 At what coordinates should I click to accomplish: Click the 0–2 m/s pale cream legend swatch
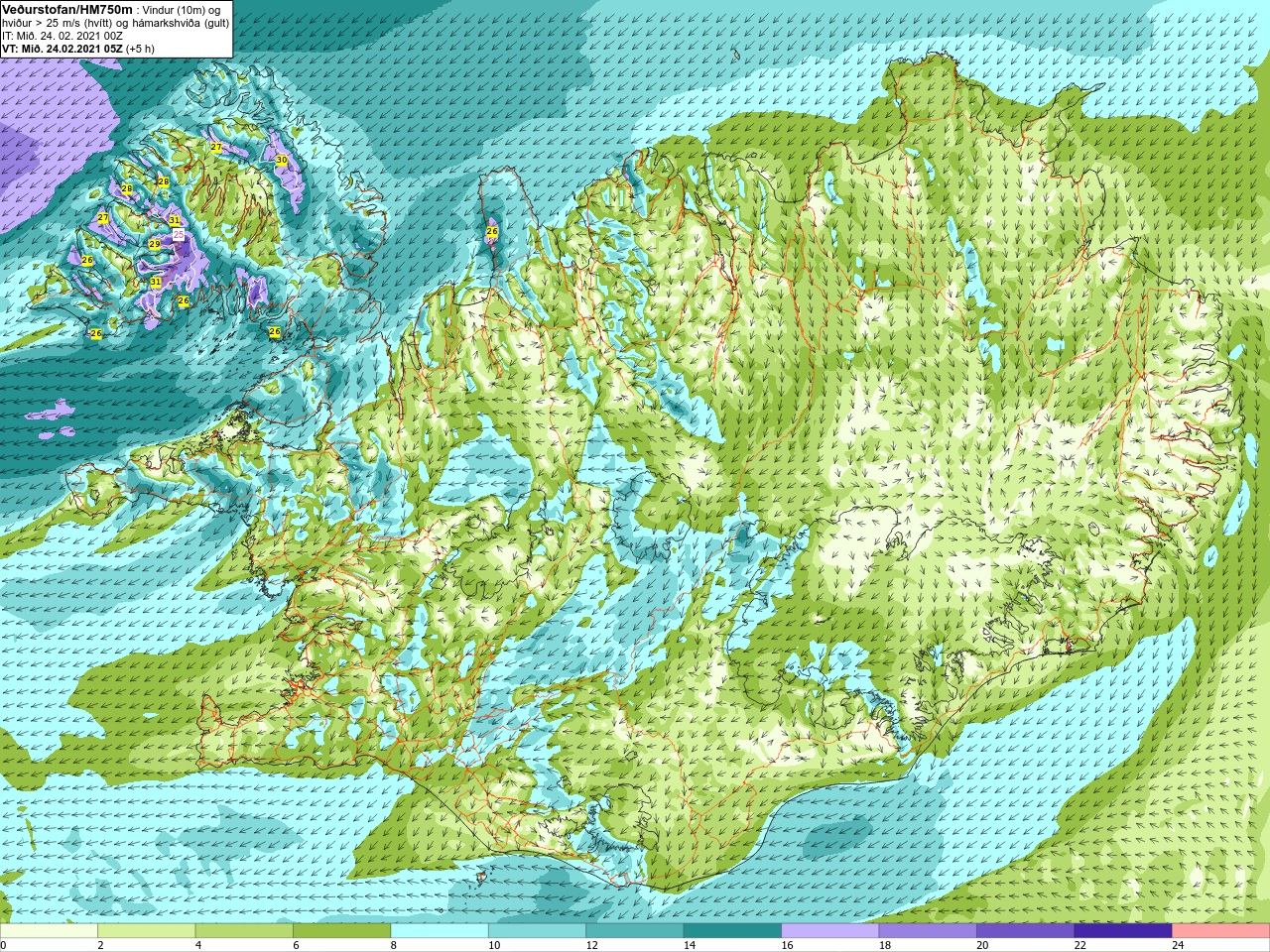(49, 930)
